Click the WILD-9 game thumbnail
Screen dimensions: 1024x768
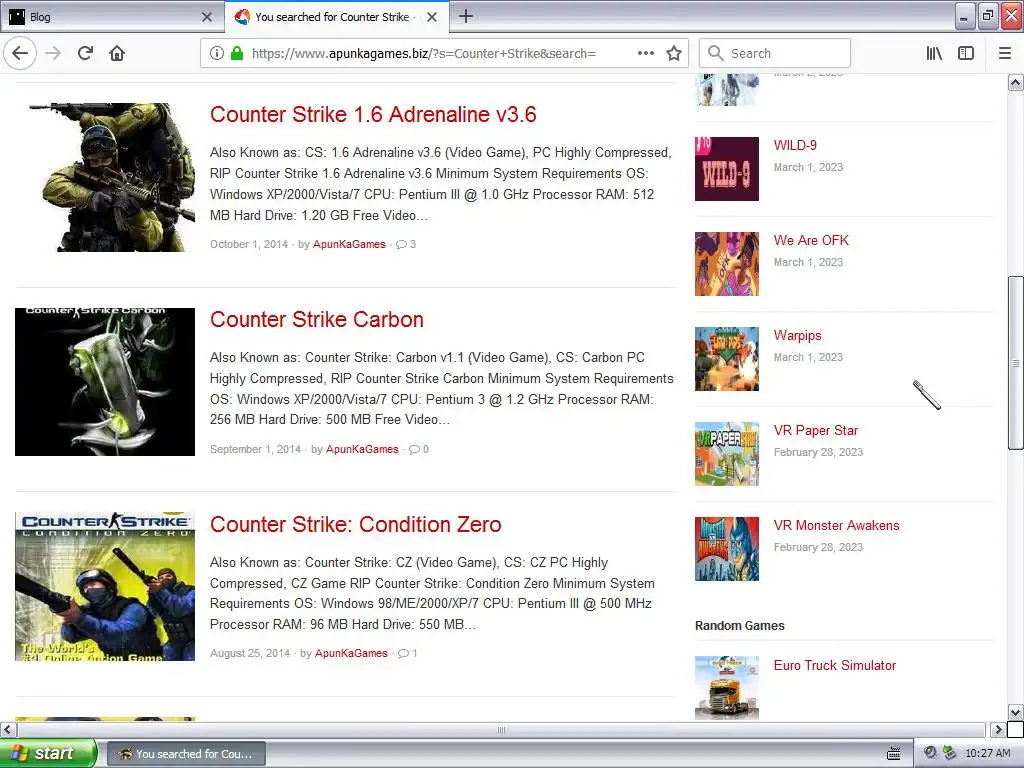pos(727,169)
